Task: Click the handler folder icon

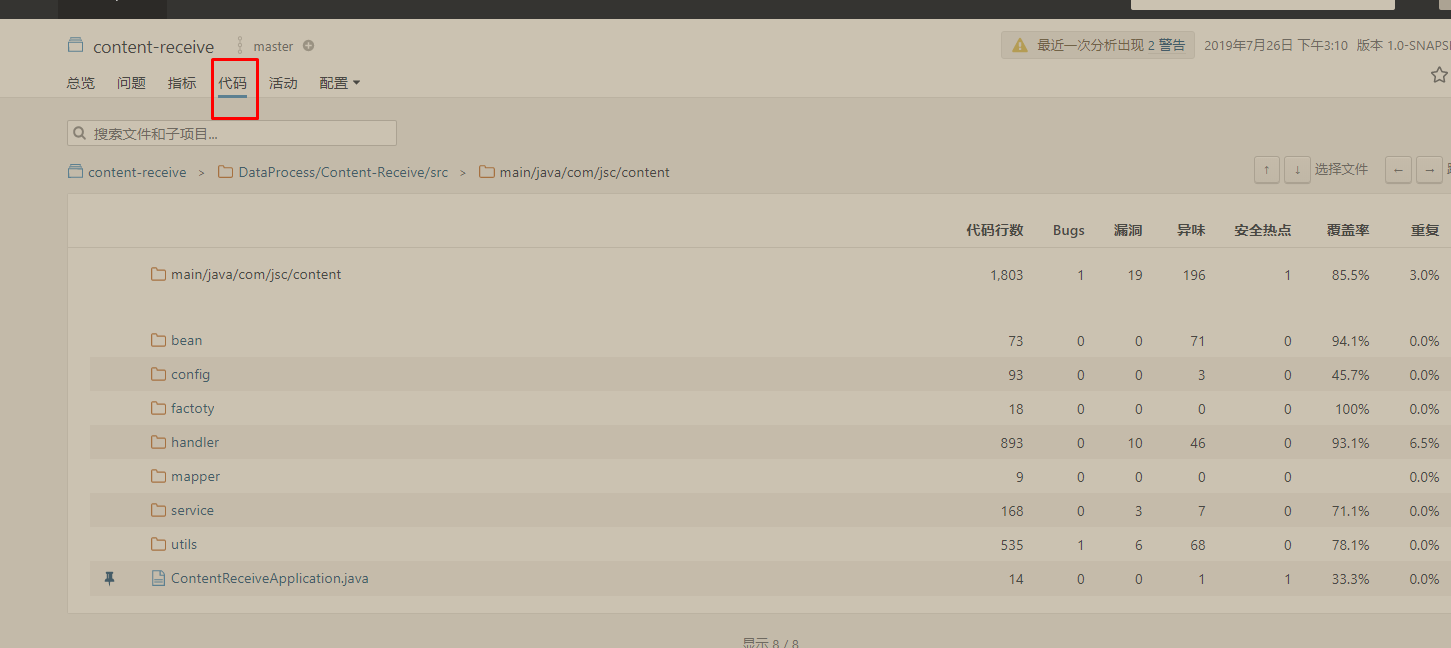Action: coord(158,442)
